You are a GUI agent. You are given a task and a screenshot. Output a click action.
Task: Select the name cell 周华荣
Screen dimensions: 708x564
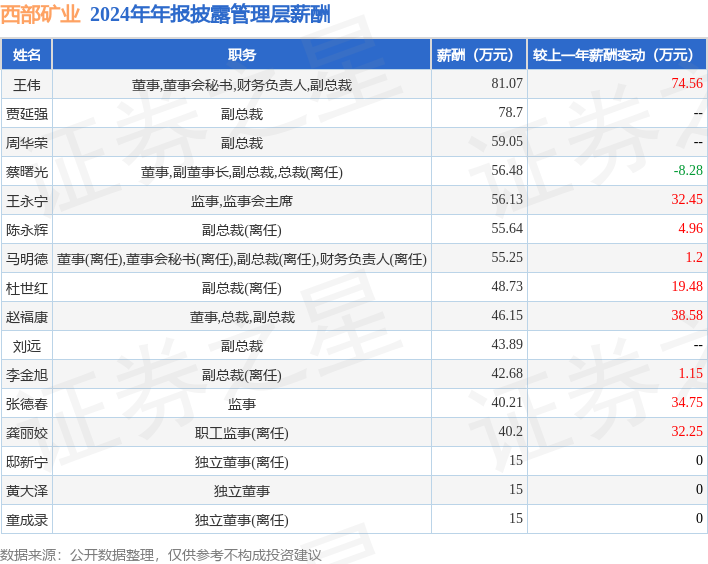tap(27, 143)
